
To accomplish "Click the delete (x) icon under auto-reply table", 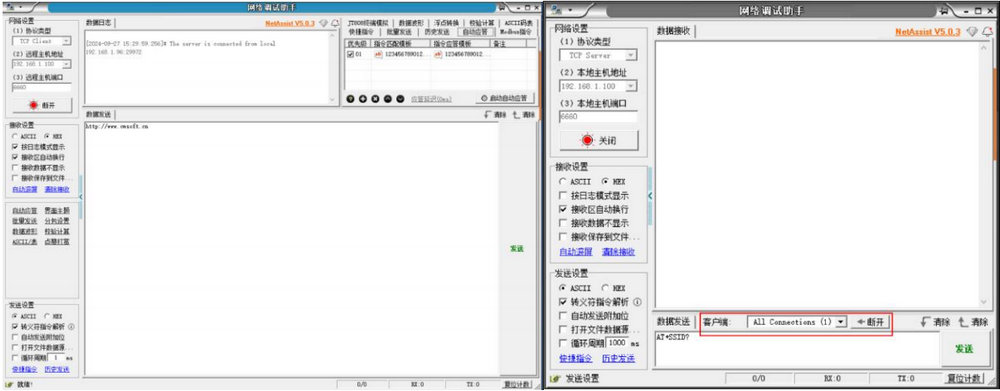I will (x=375, y=99).
